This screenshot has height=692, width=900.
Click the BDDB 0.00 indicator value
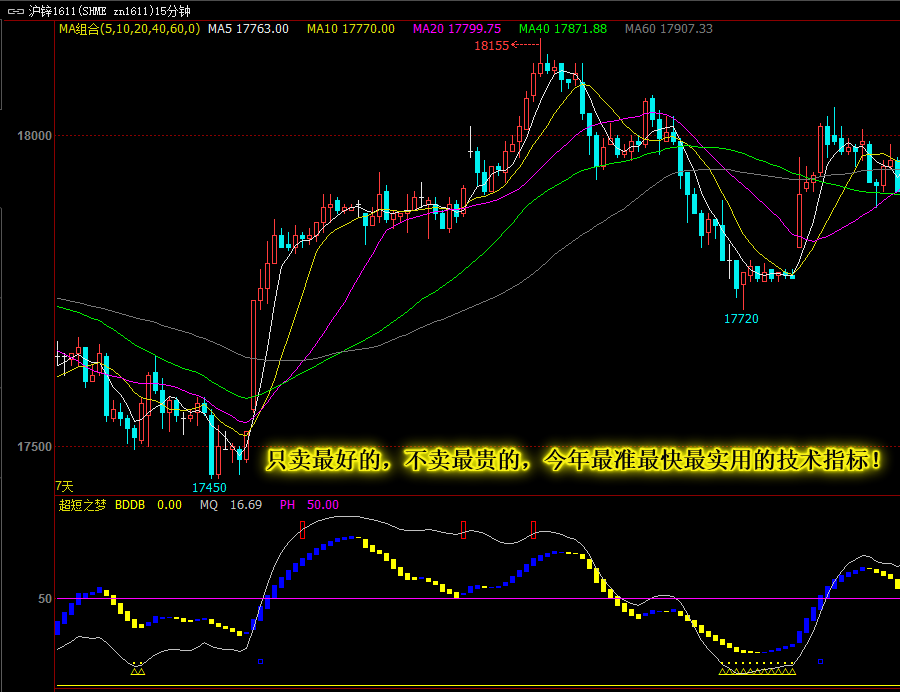pyautogui.click(x=148, y=505)
